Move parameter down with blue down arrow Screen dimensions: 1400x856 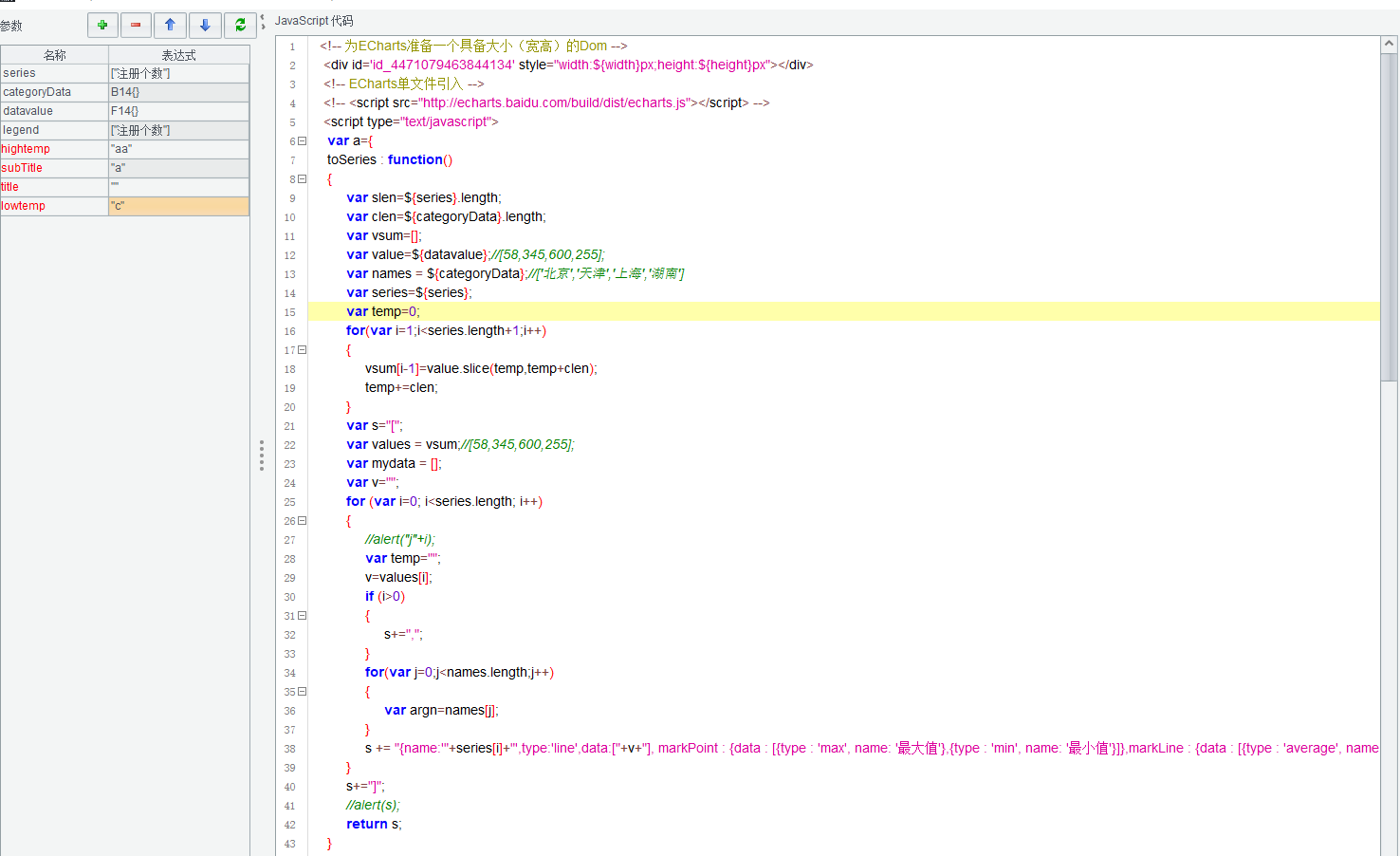205,26
